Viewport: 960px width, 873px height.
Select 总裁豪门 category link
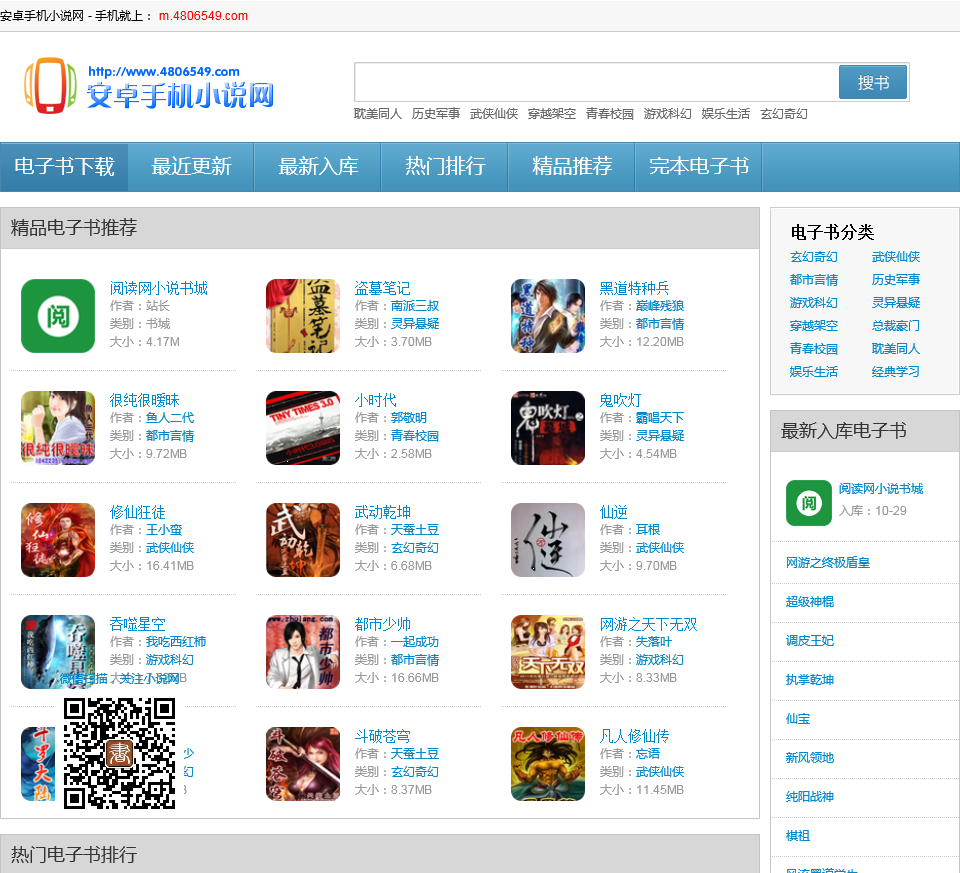pos(896,326)
